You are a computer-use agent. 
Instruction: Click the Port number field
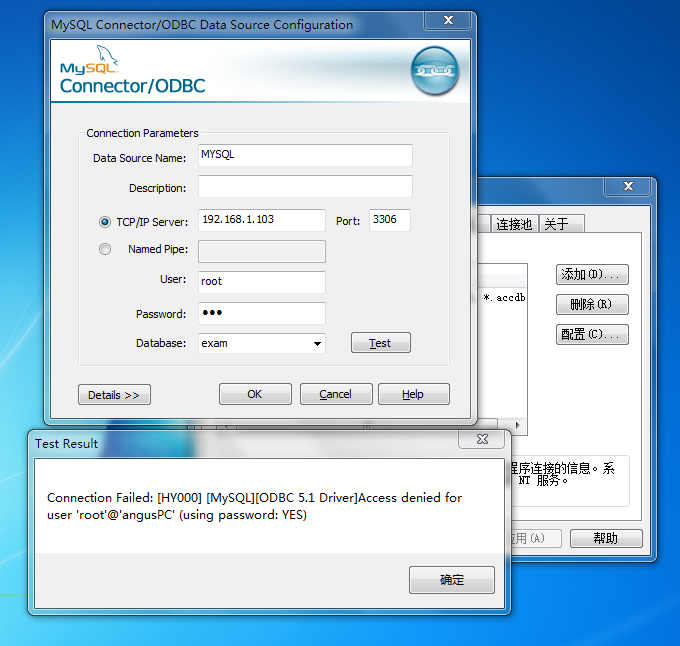389,220
